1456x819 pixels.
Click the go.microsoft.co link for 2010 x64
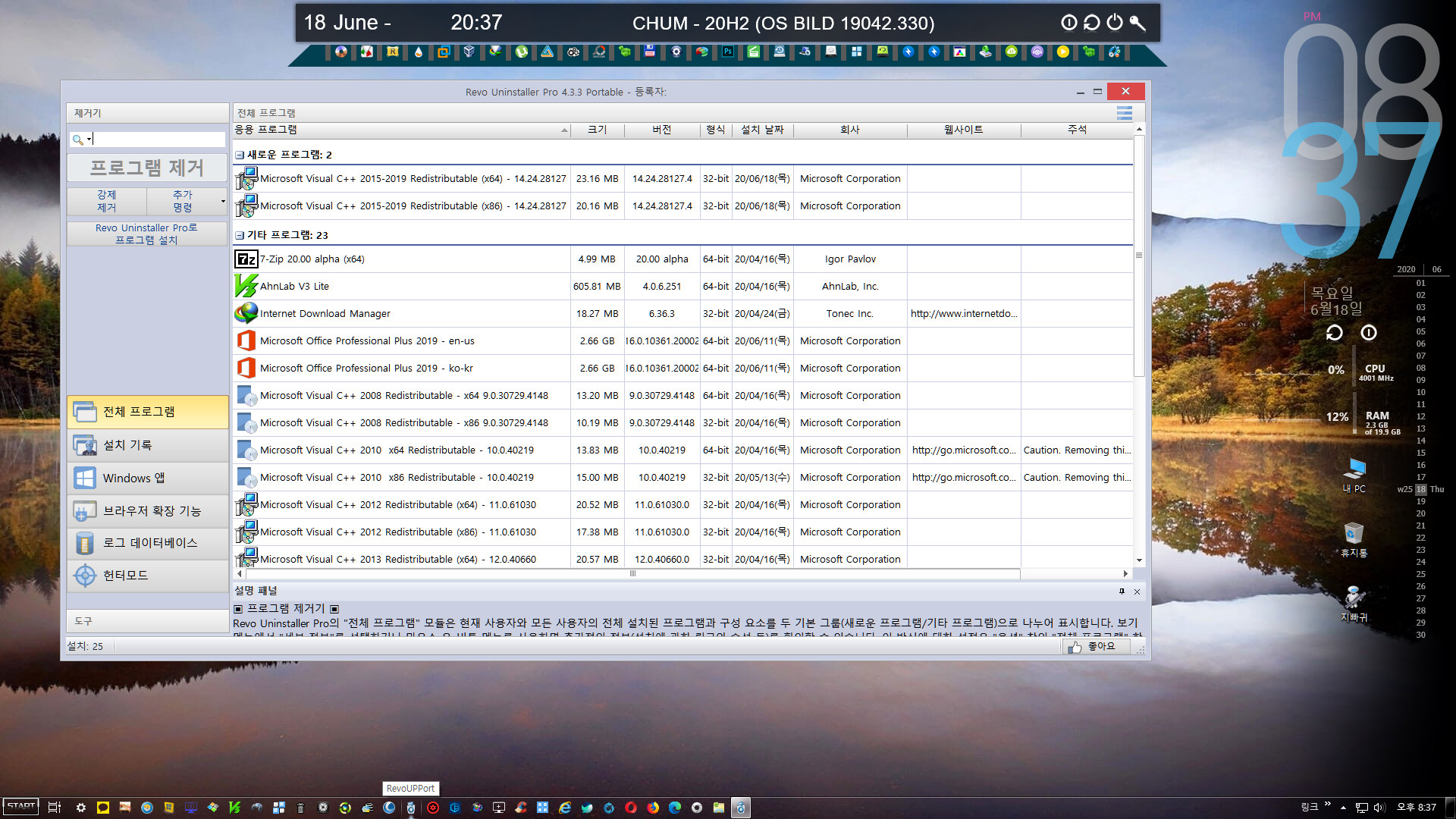coord(964,450)
